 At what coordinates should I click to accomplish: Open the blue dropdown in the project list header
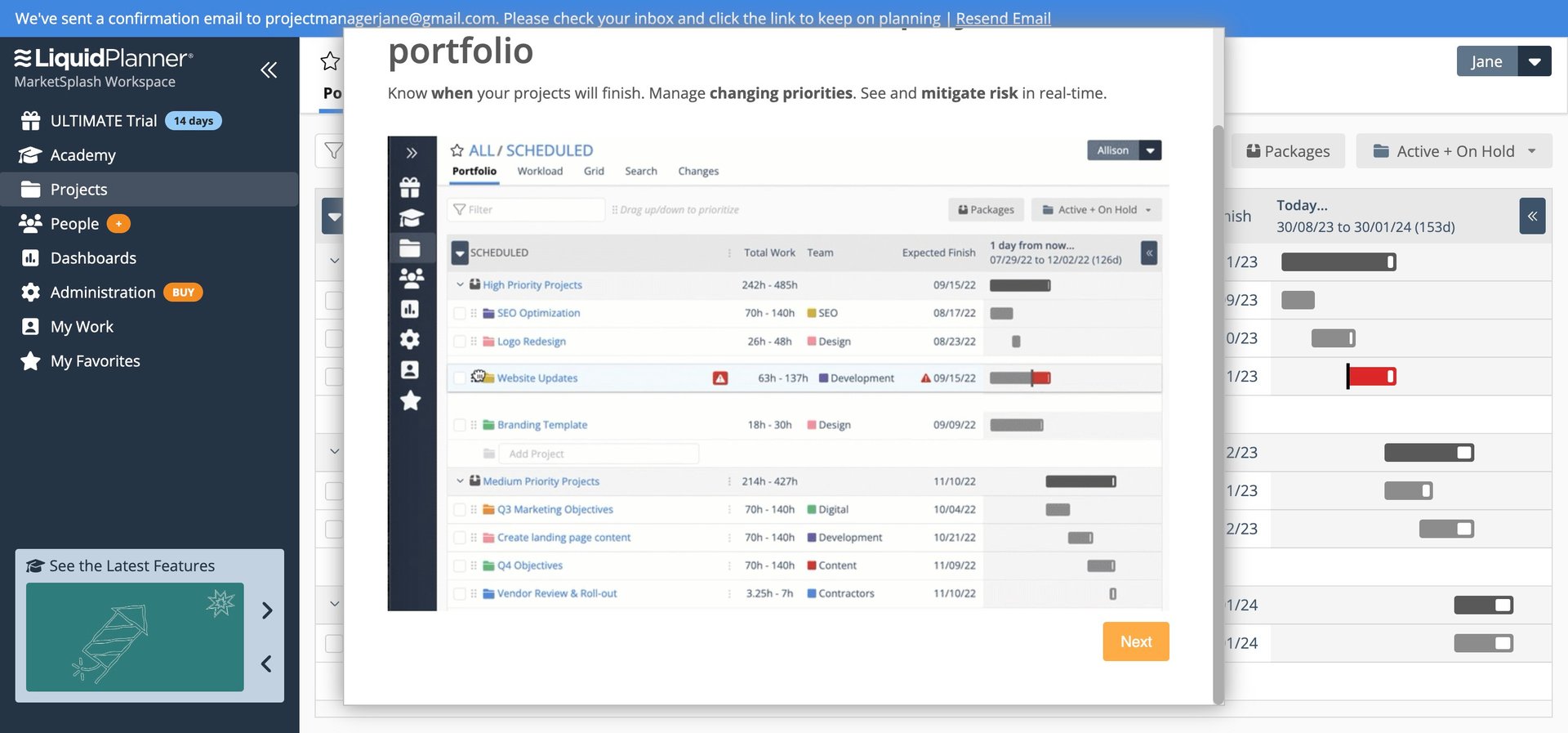[332, 217]
